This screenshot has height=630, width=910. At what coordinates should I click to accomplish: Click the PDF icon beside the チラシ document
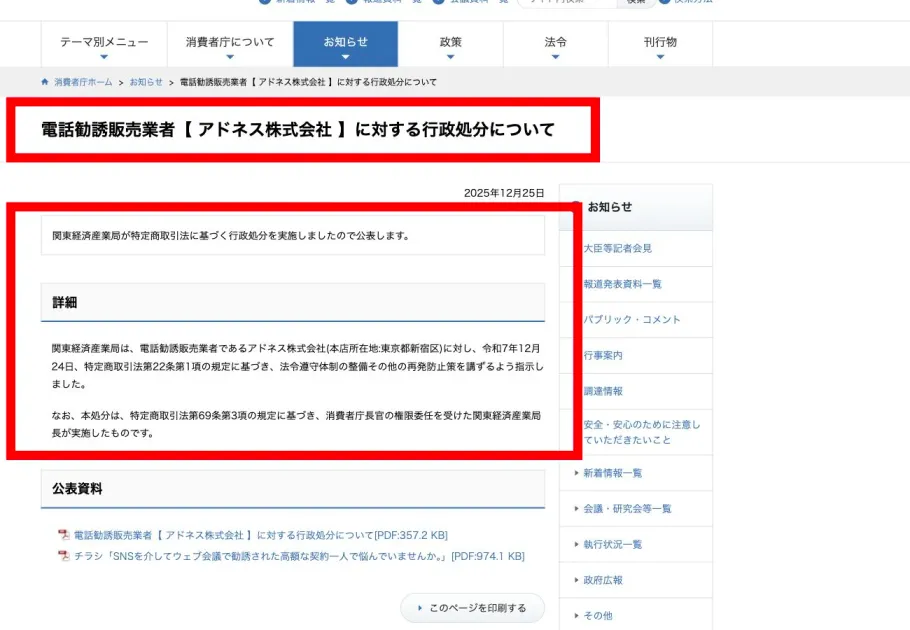(64, 556)
